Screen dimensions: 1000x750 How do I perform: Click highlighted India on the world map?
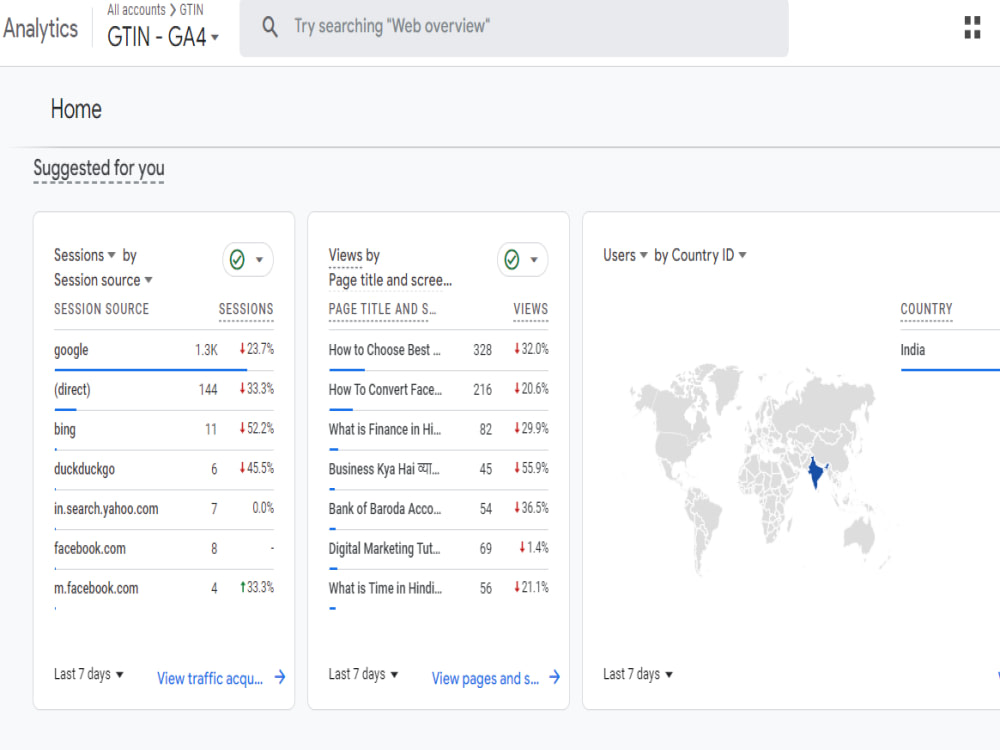pos(818,472)
